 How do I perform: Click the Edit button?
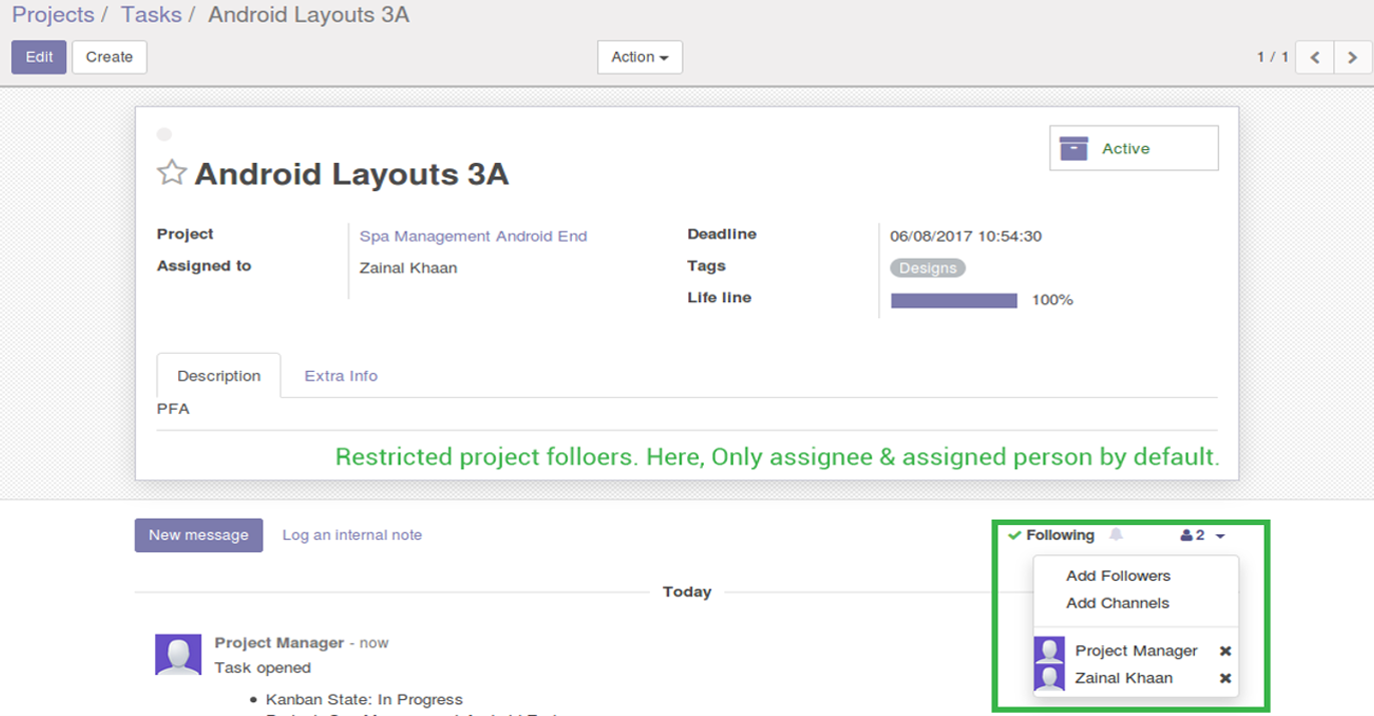[39, 57]
